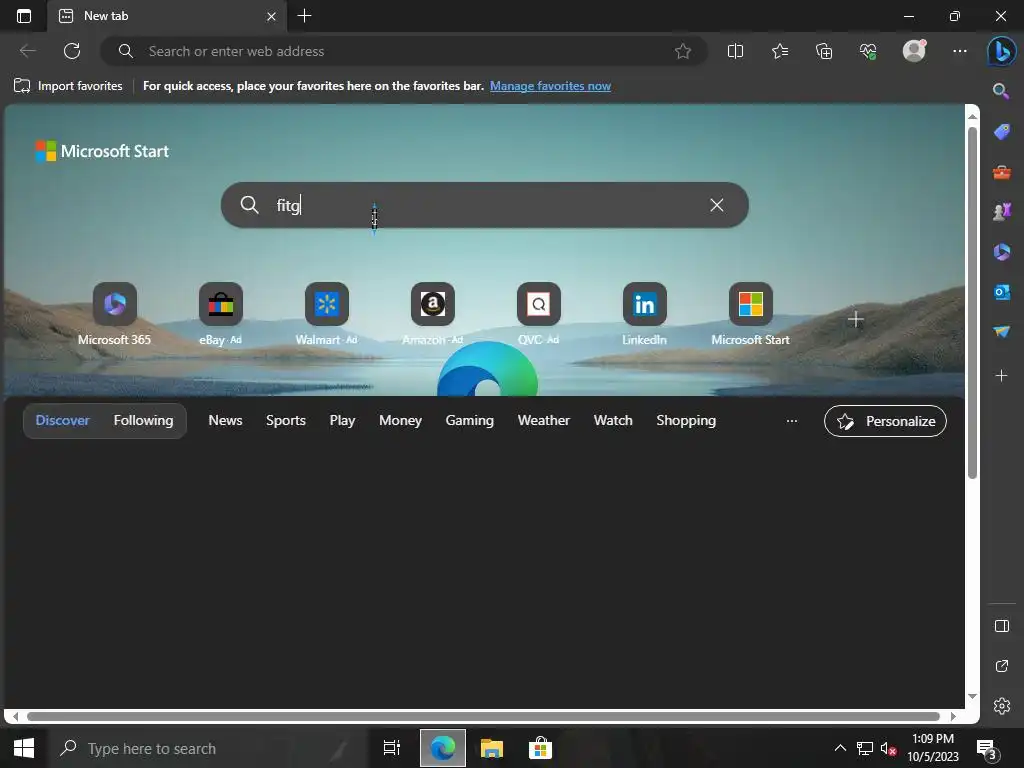Click the page search box with fitg
This screenshot has width=1024, height=768.
pos(485,205)
